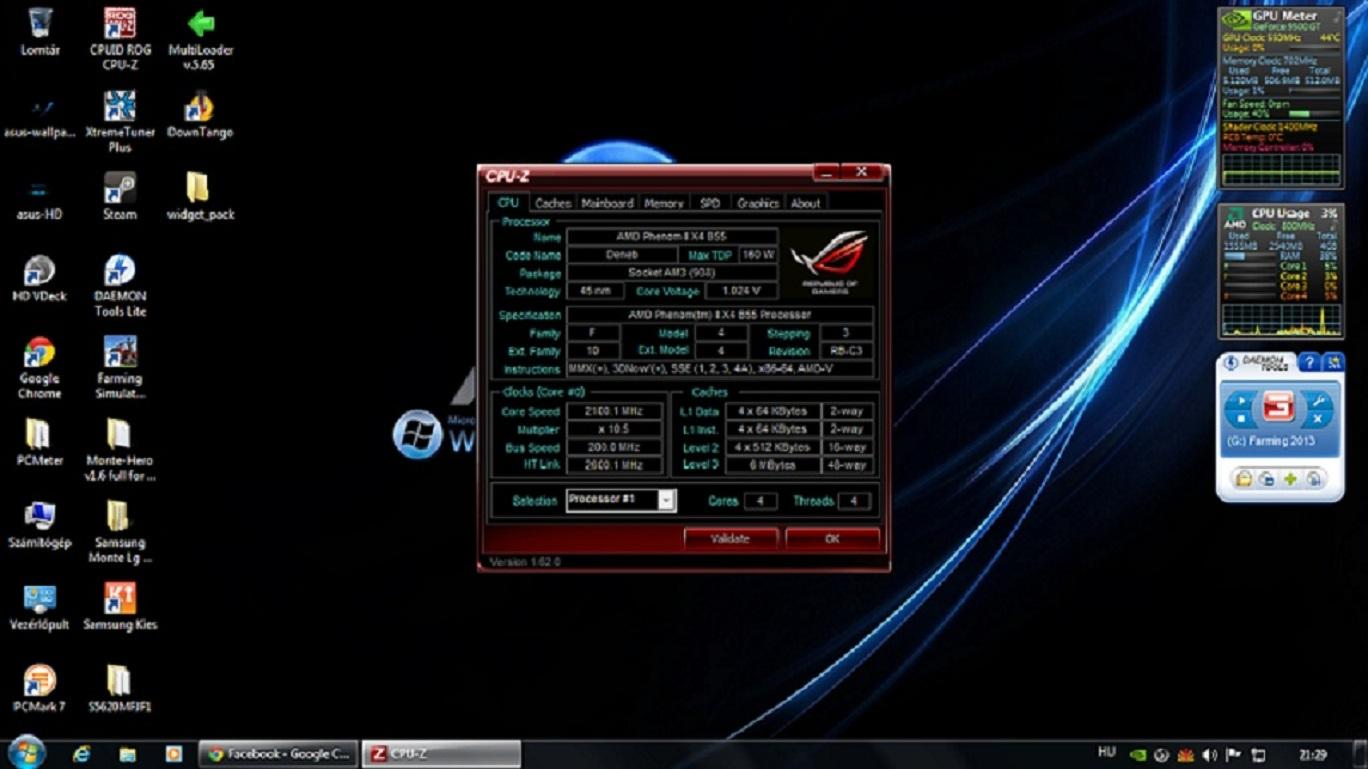The image size is (1368, 769).
Task: Open the Graphics tab
Action: pos(757,203)
